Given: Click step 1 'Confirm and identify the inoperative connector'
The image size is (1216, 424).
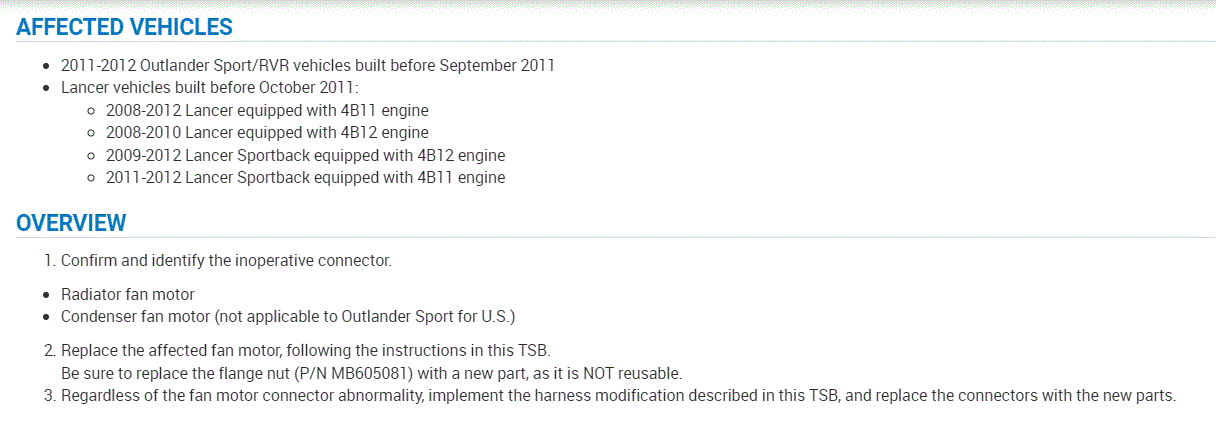Looking at the screenshot, I should pyautogui.click(x=226, y=261).
